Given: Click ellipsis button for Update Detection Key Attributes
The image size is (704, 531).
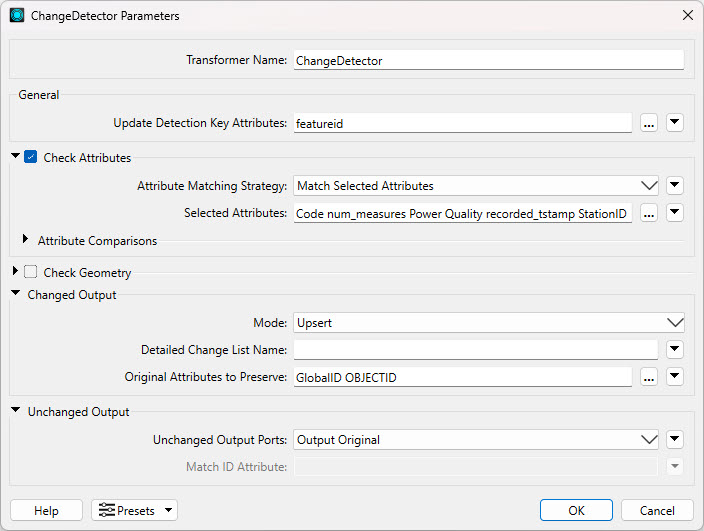Looking at the screenshot, I should pos(649,123).
